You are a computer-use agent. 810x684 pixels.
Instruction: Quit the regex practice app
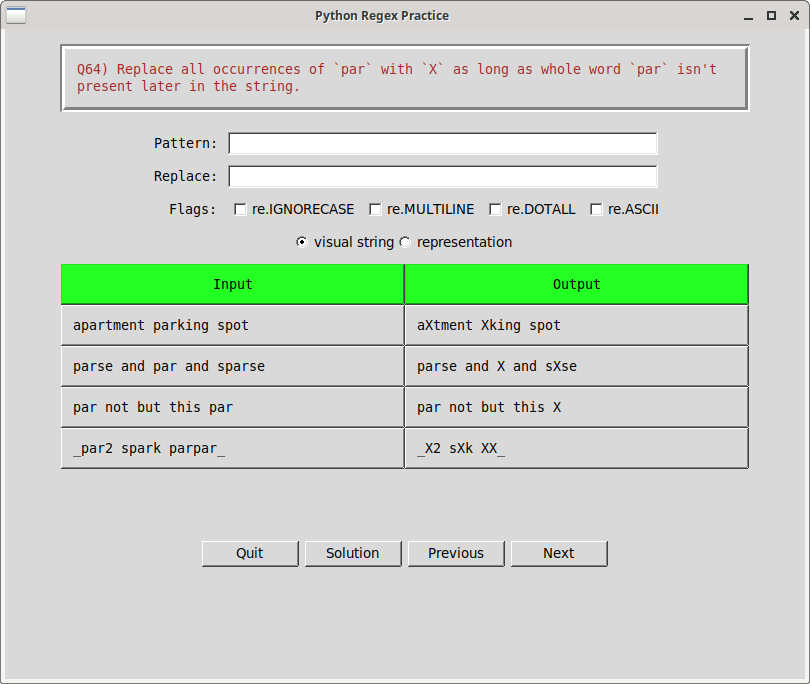click(x=249, y=553)
